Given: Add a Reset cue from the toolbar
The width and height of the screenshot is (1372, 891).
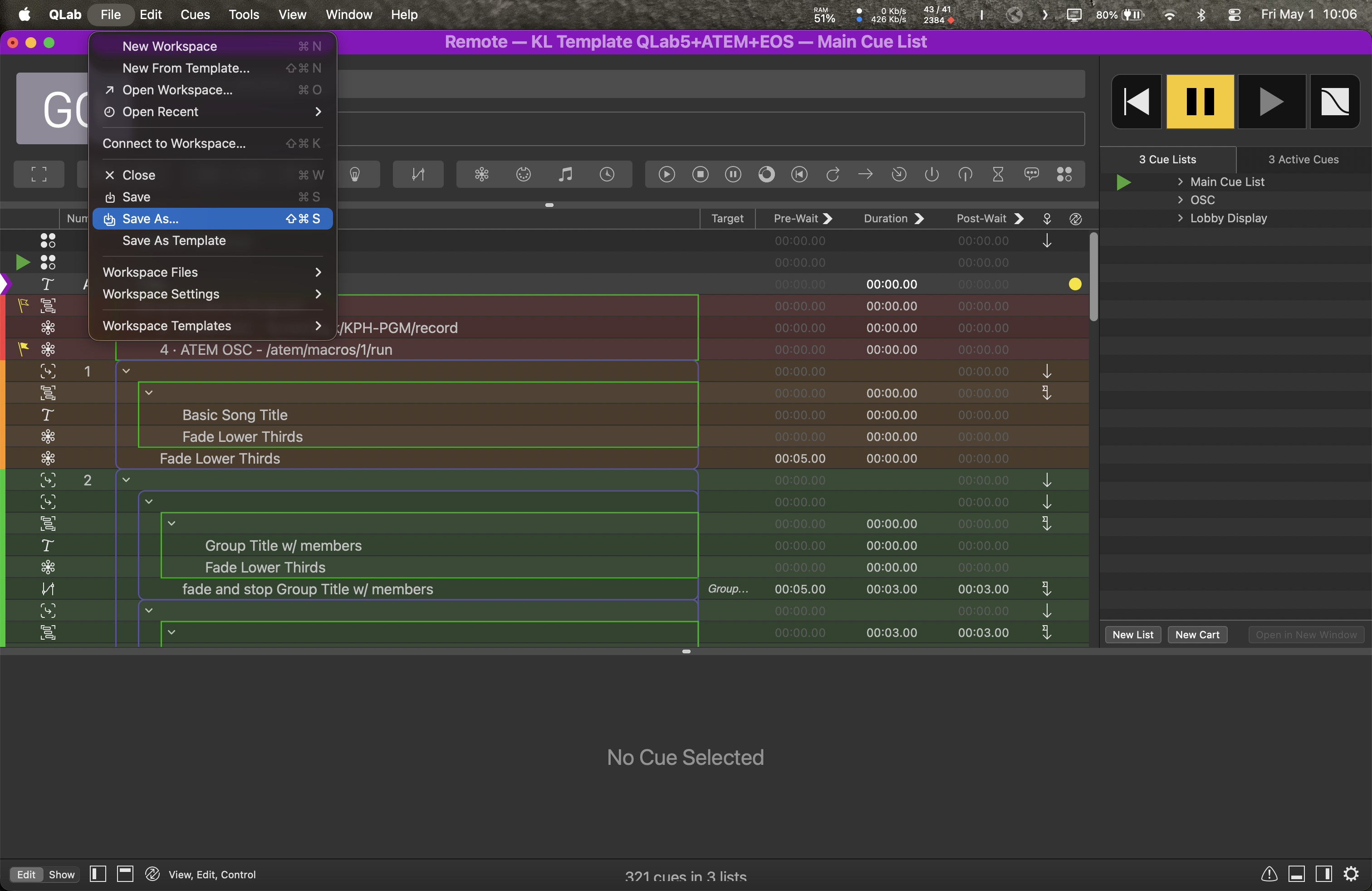Looking at the screenshot, I should 799,174.
